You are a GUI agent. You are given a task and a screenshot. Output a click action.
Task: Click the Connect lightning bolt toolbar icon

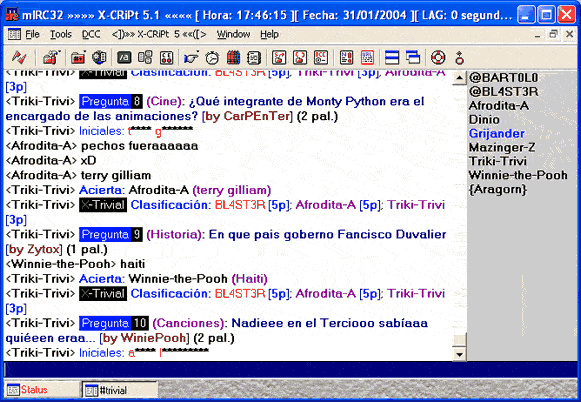point(19,57)
